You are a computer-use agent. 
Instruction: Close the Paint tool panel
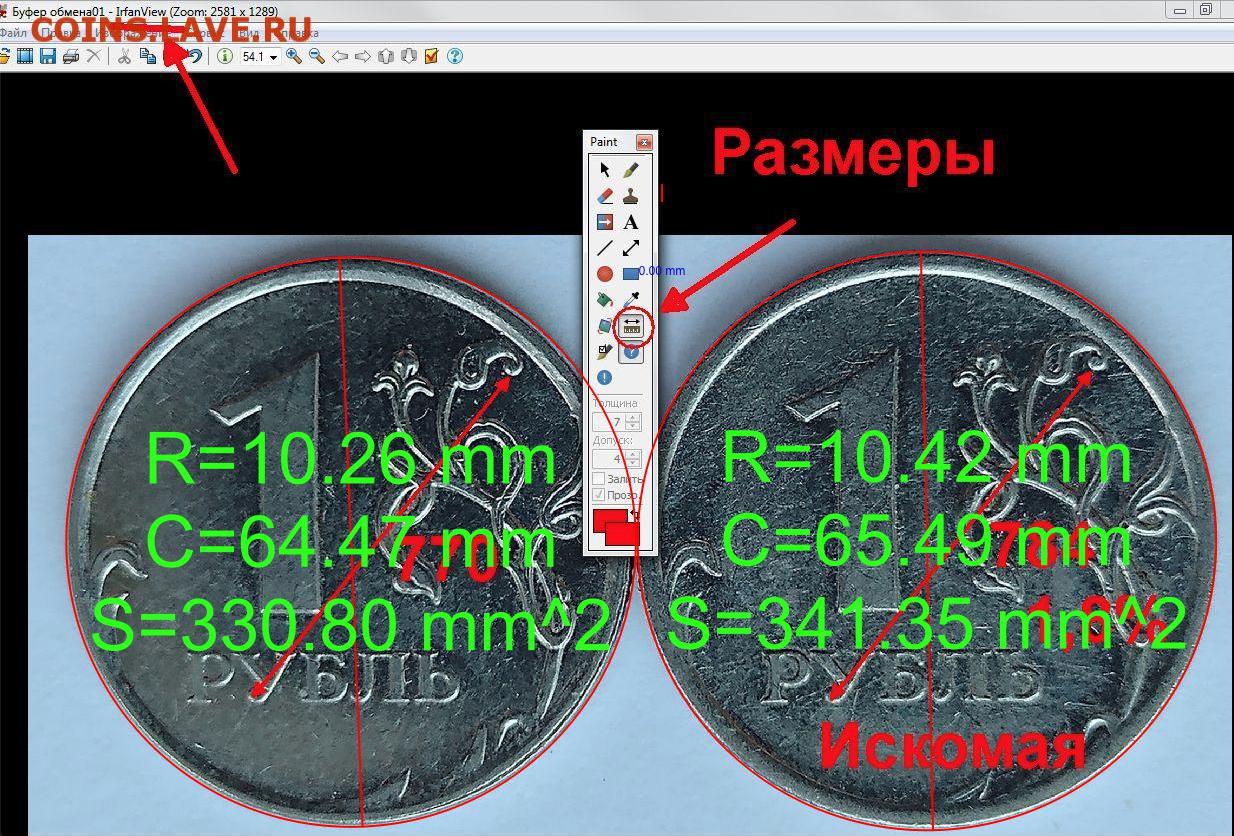644,142
